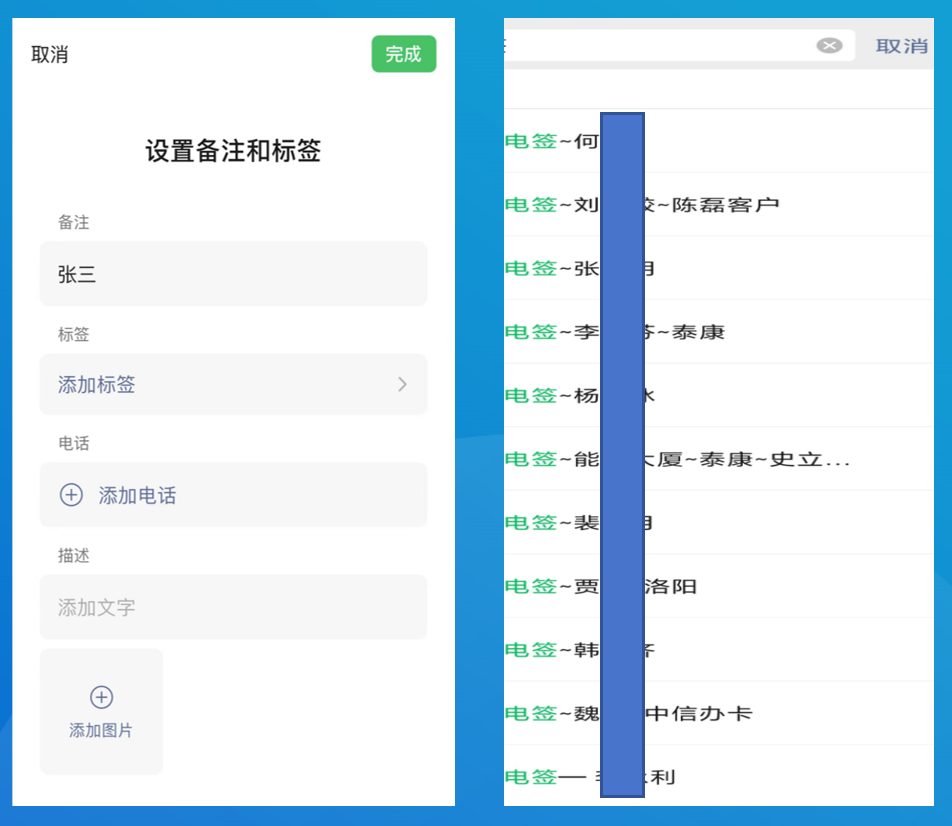Image resolution: width=952 pixels, height=826 pixels.
Task: Tap the plus icon beside 添加电话
Action: pos(71,494)
